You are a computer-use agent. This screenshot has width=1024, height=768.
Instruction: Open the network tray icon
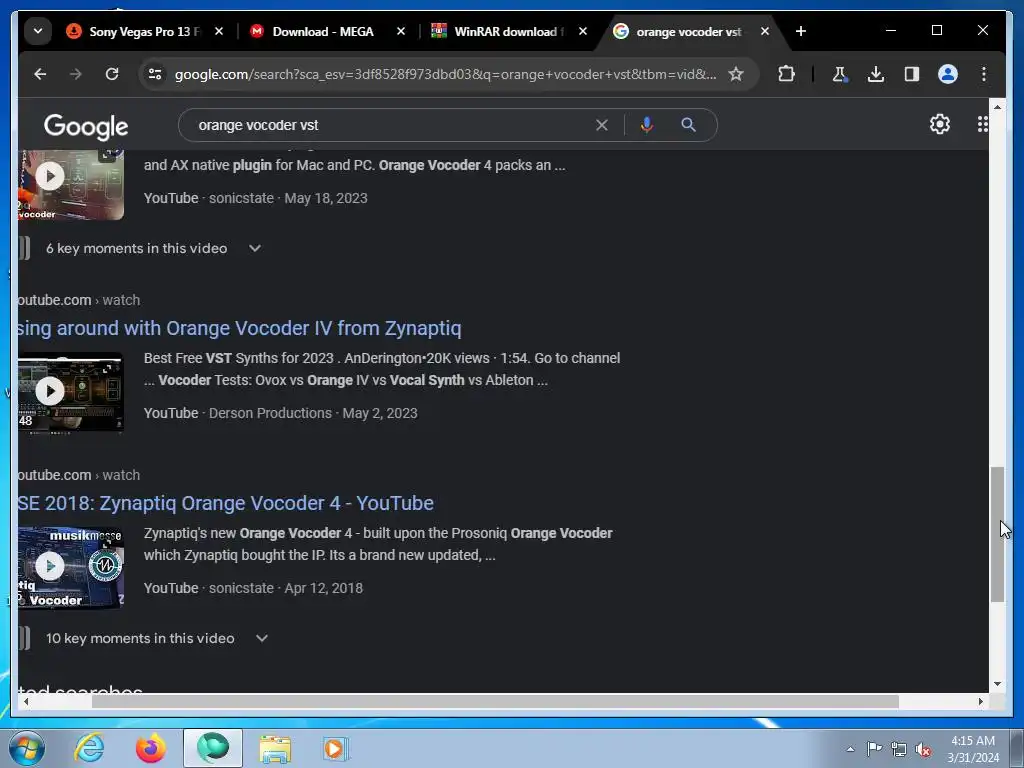click(899, 749)
